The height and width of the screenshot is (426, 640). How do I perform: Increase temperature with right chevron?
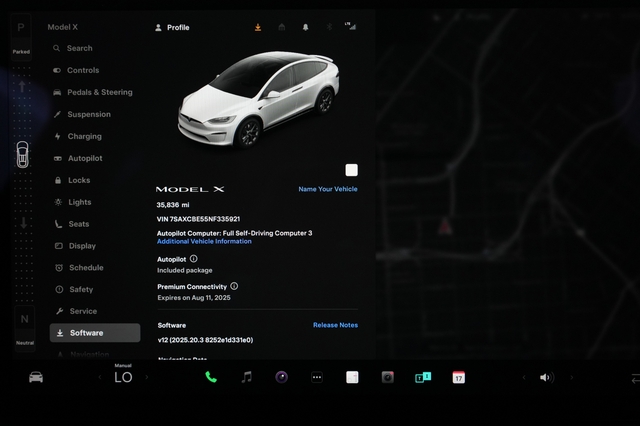pos(147,377)
